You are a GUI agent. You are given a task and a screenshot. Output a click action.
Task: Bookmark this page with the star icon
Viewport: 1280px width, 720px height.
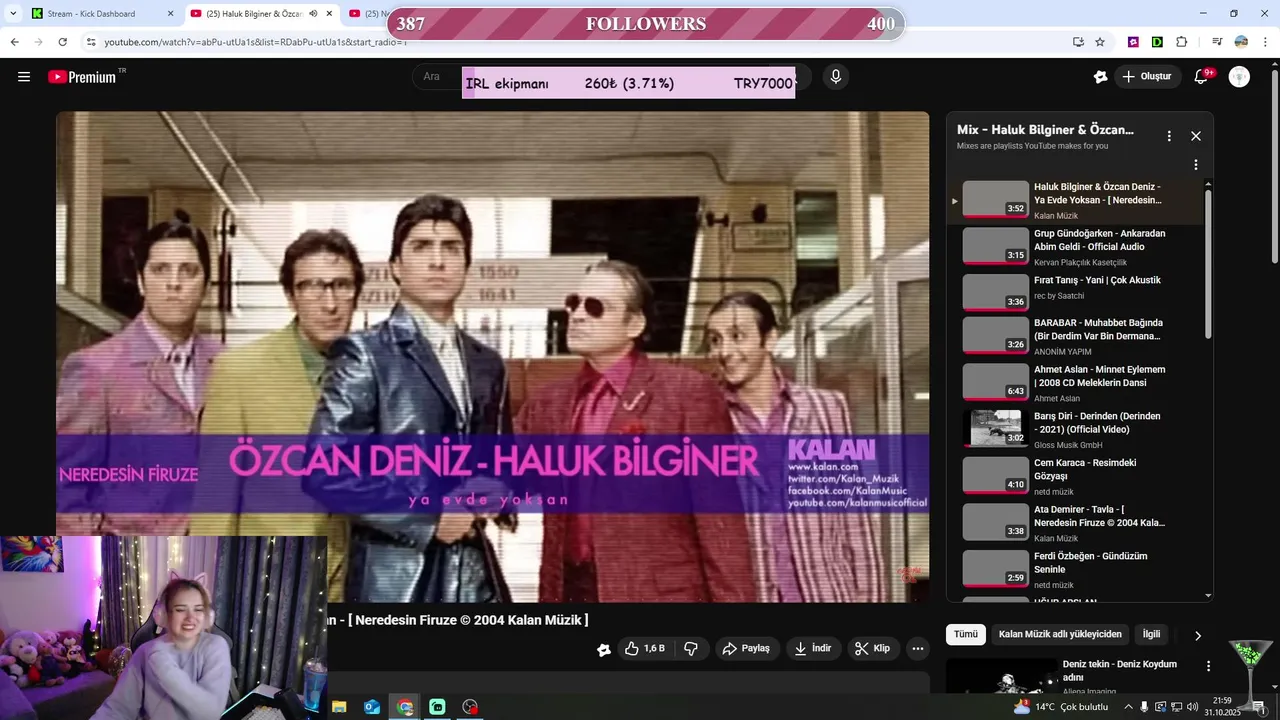click(x=1100, y=42)
